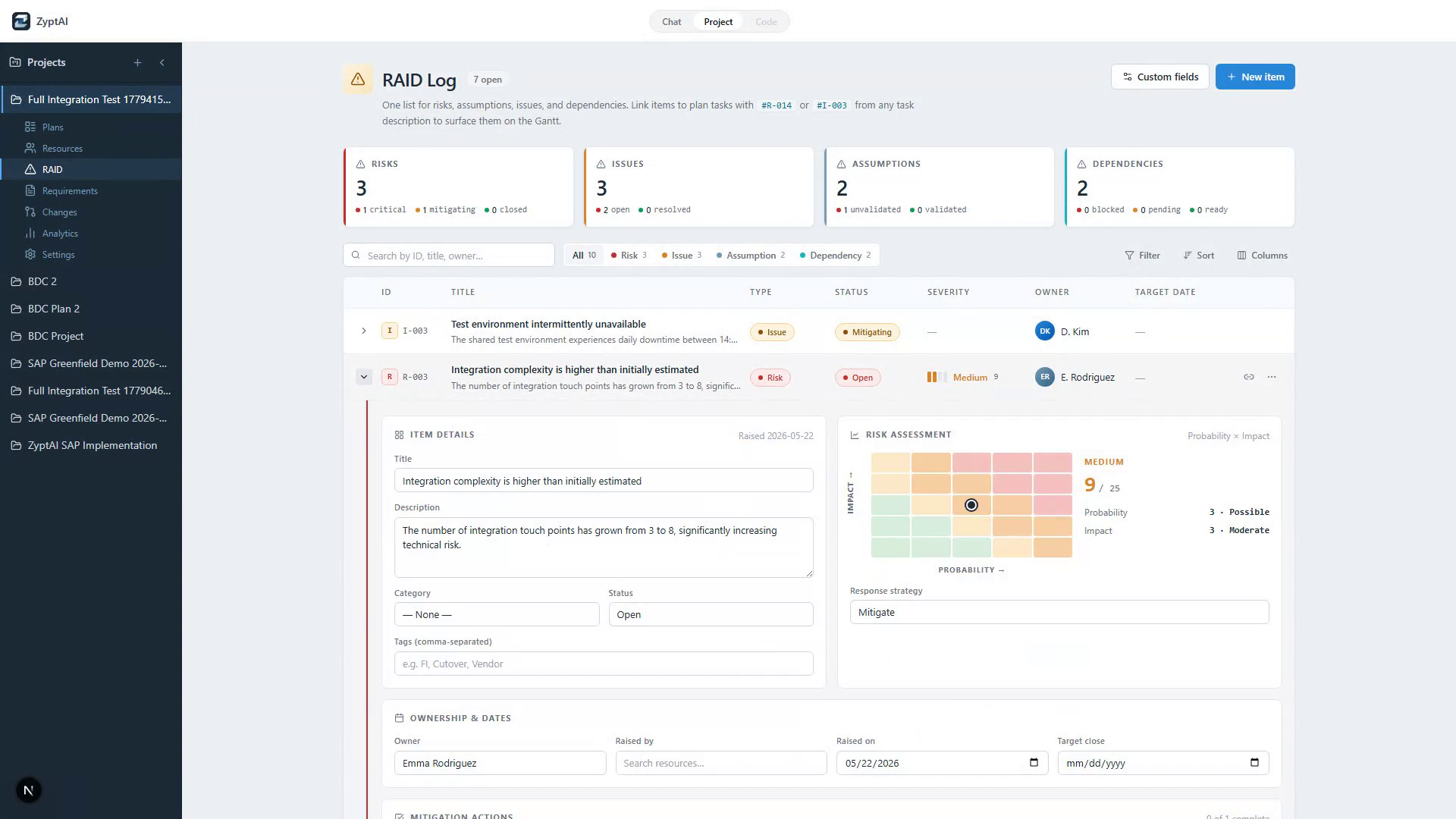The height and width of the screenshot is (819, 1456).
Task: Open the Columns chooser
Action: (1262, 256)
